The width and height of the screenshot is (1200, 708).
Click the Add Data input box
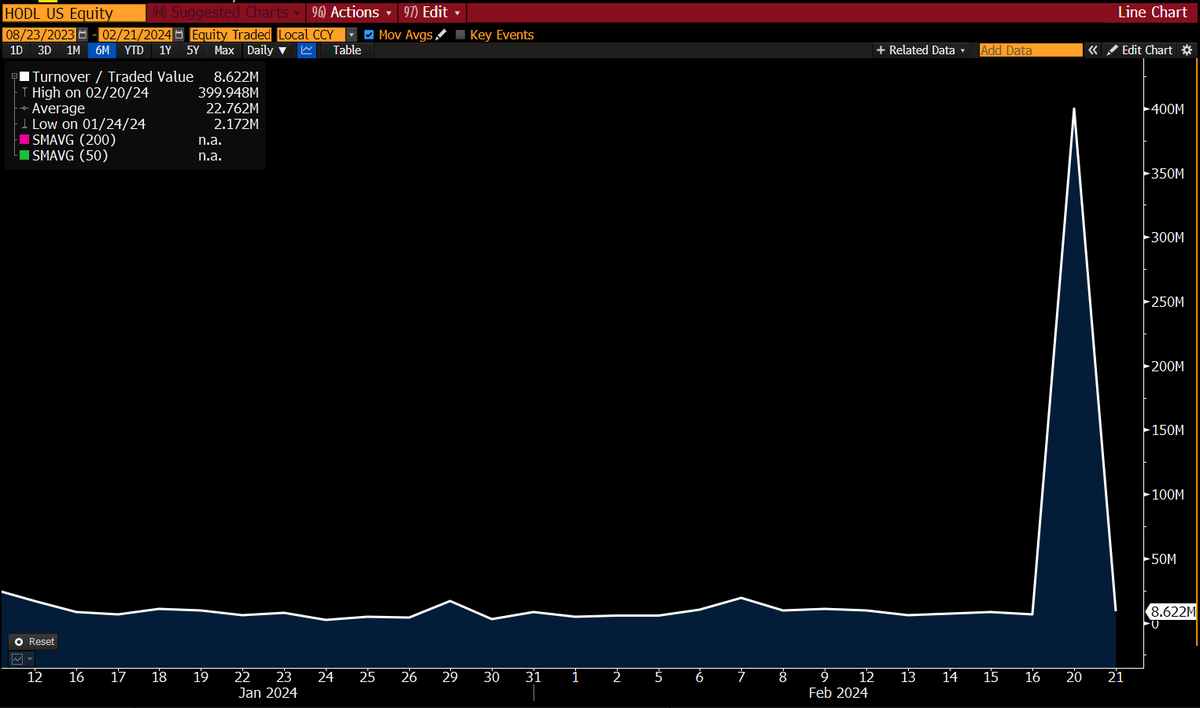[x=1030, y=50]
